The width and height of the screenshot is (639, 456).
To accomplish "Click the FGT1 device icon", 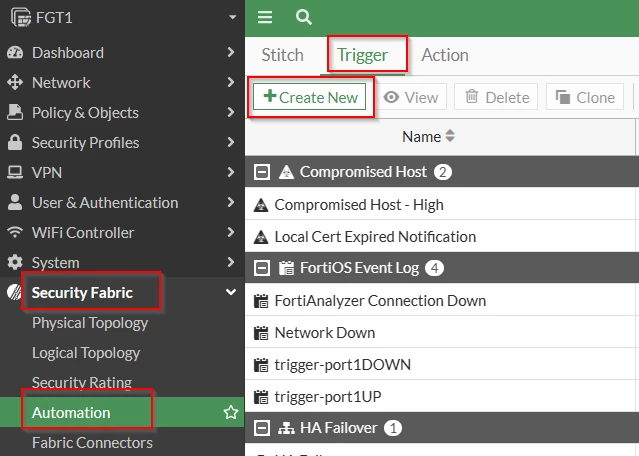I will 20,17.
